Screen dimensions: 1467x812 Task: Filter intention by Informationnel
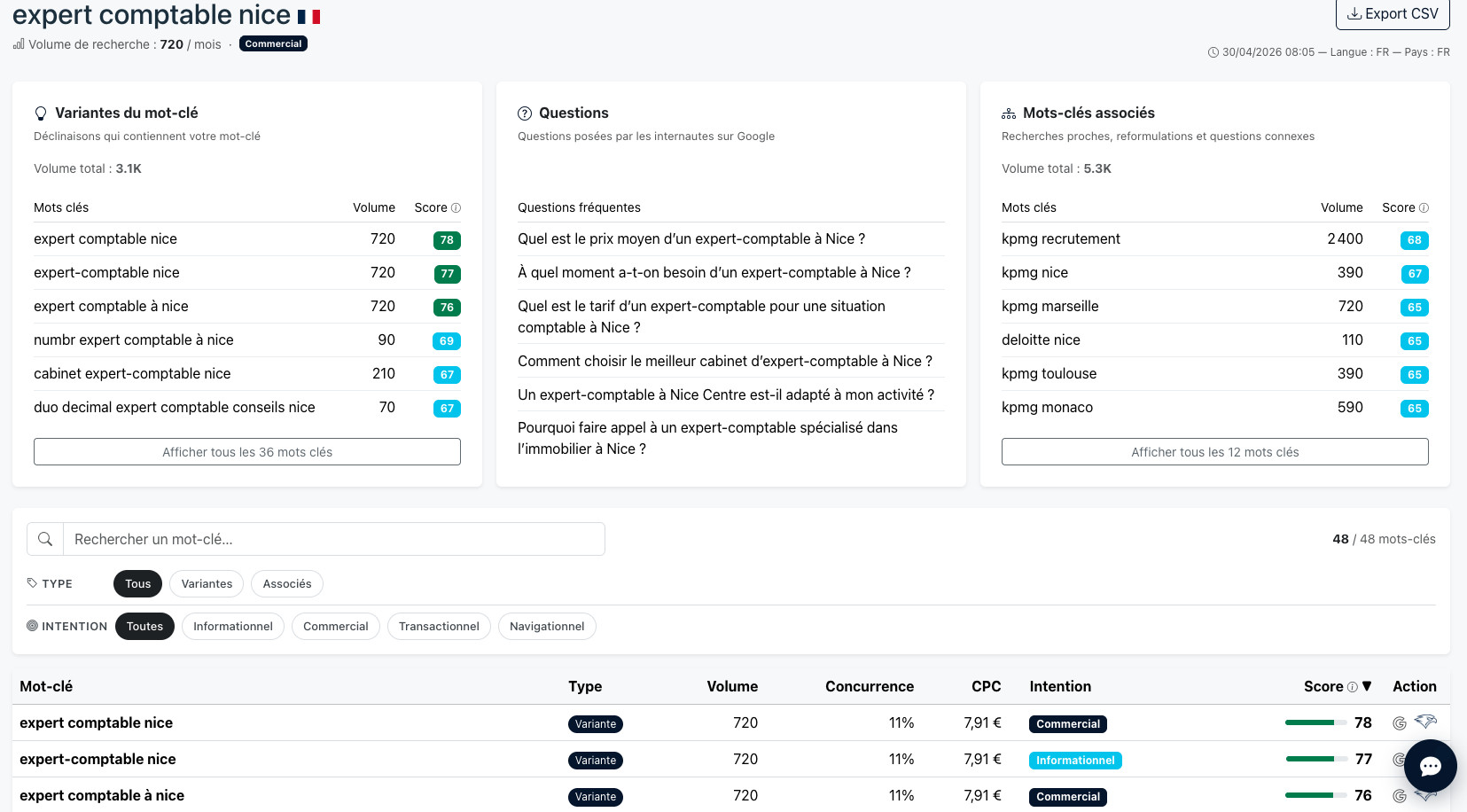click(x=233, y=626)
